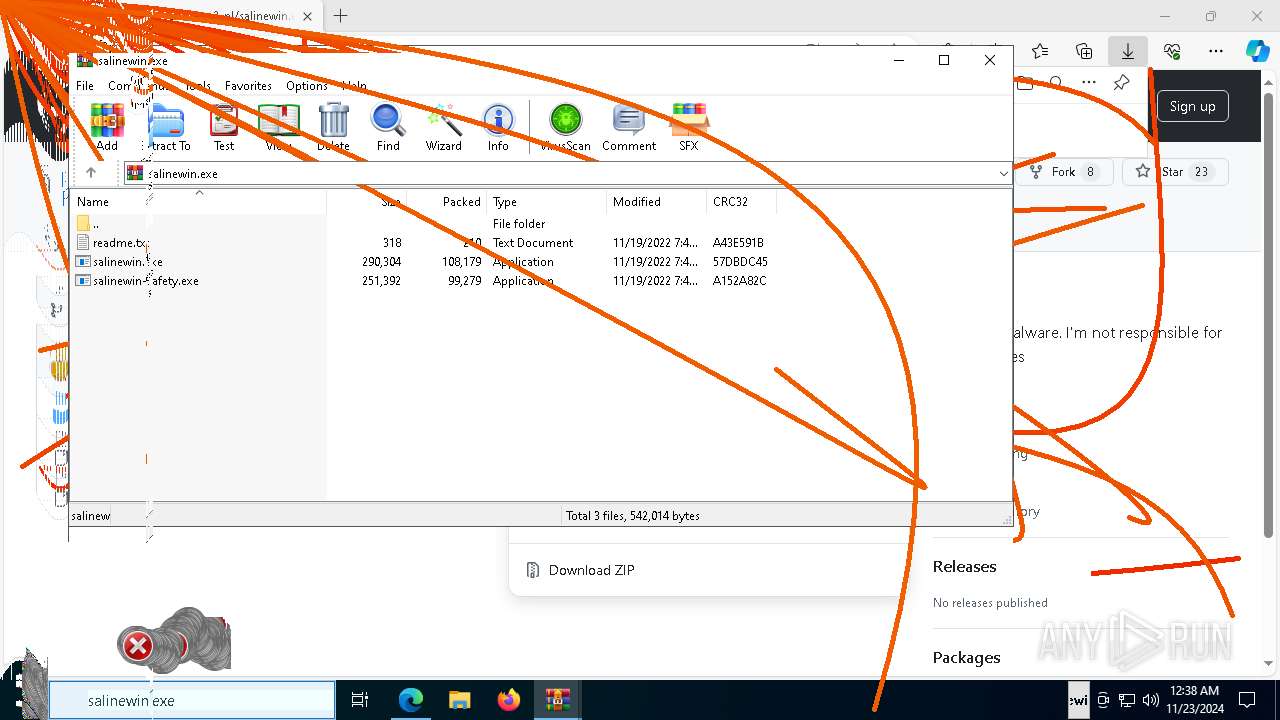This screenshot has height=720, width=1280.
Task: Open a new browser tab
Action: (x=340, y=16)
